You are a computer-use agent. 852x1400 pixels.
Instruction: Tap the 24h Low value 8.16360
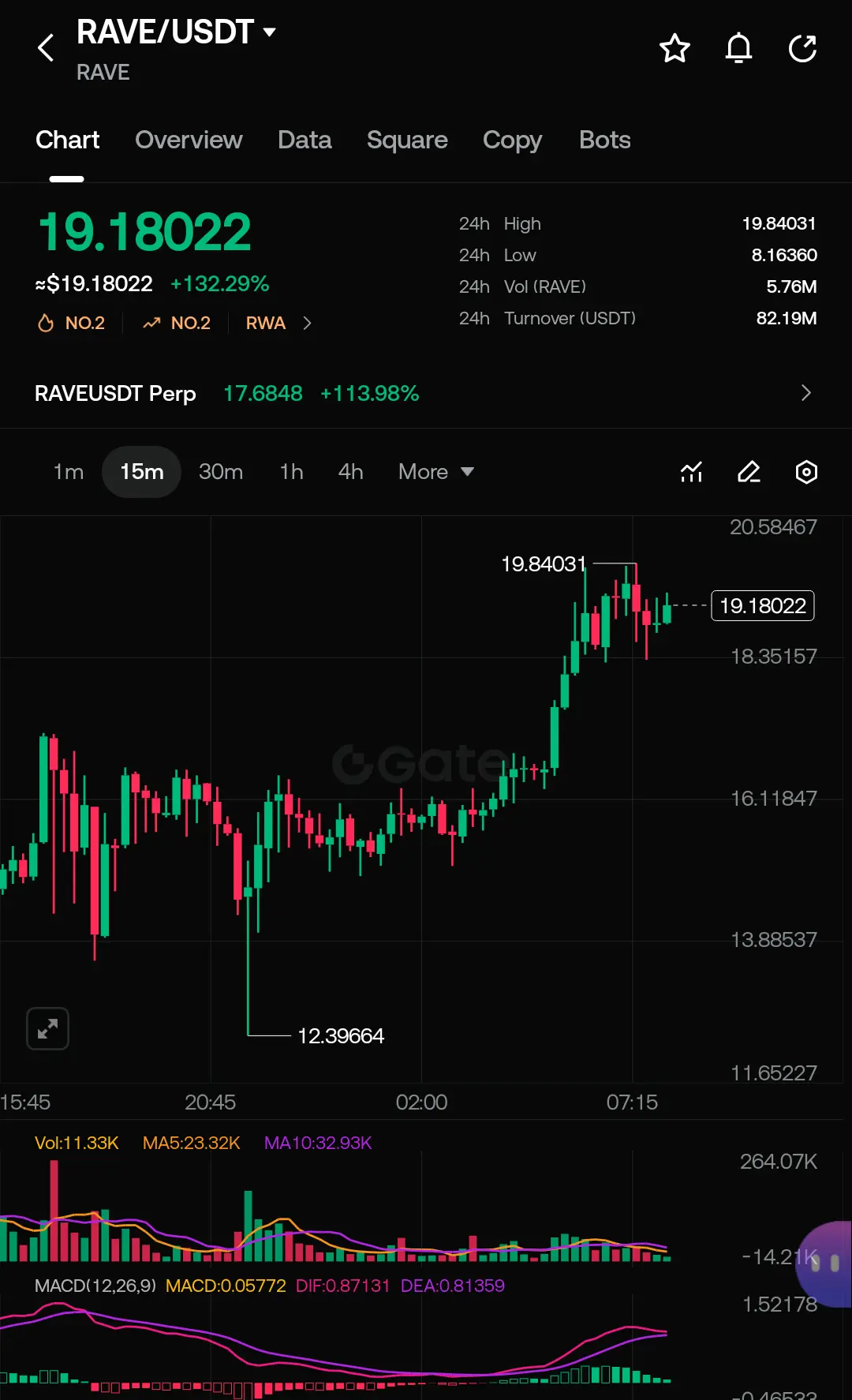click(784, 255)
